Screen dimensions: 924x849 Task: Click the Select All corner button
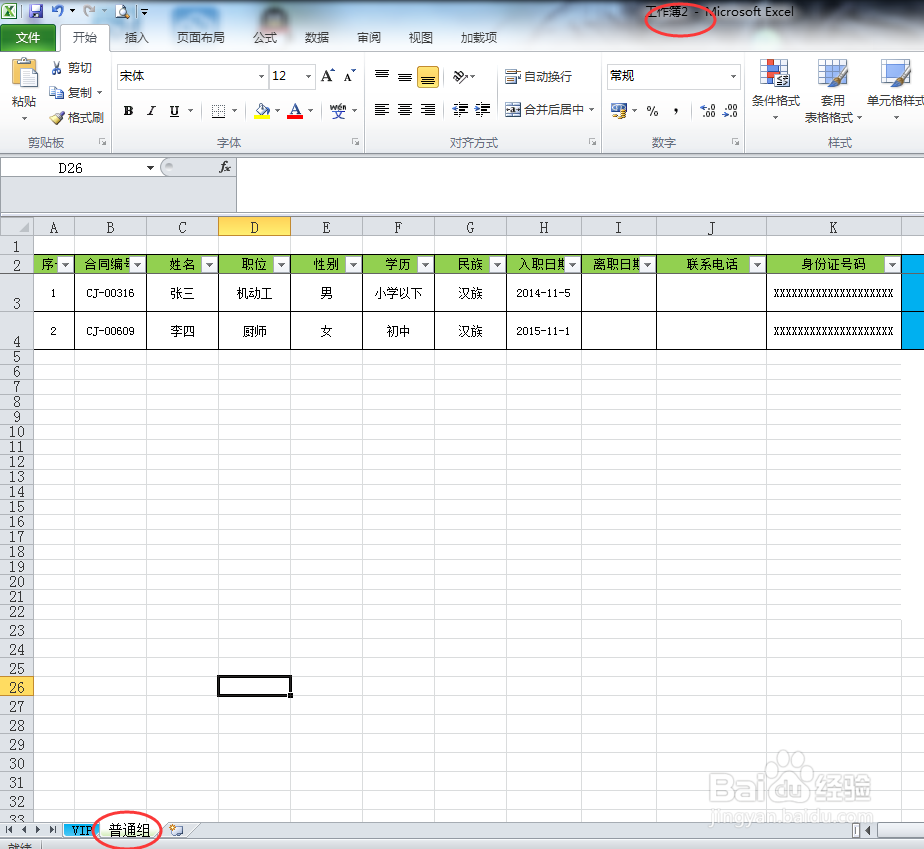pos(17,227)
